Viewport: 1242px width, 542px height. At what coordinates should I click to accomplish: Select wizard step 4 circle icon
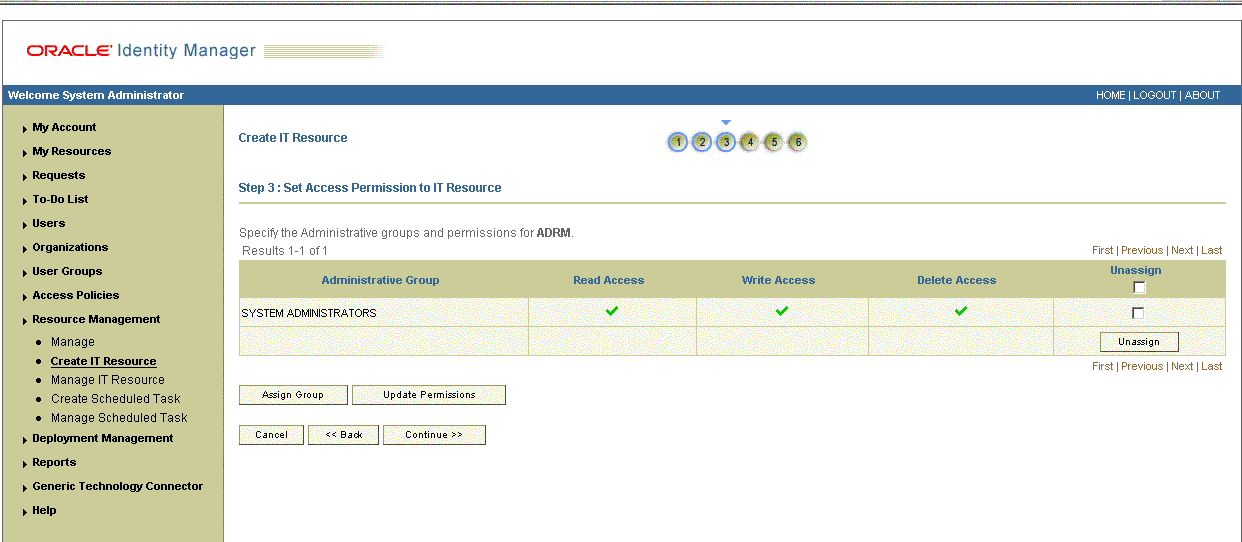pyautogui.click(x=749, y=142)
